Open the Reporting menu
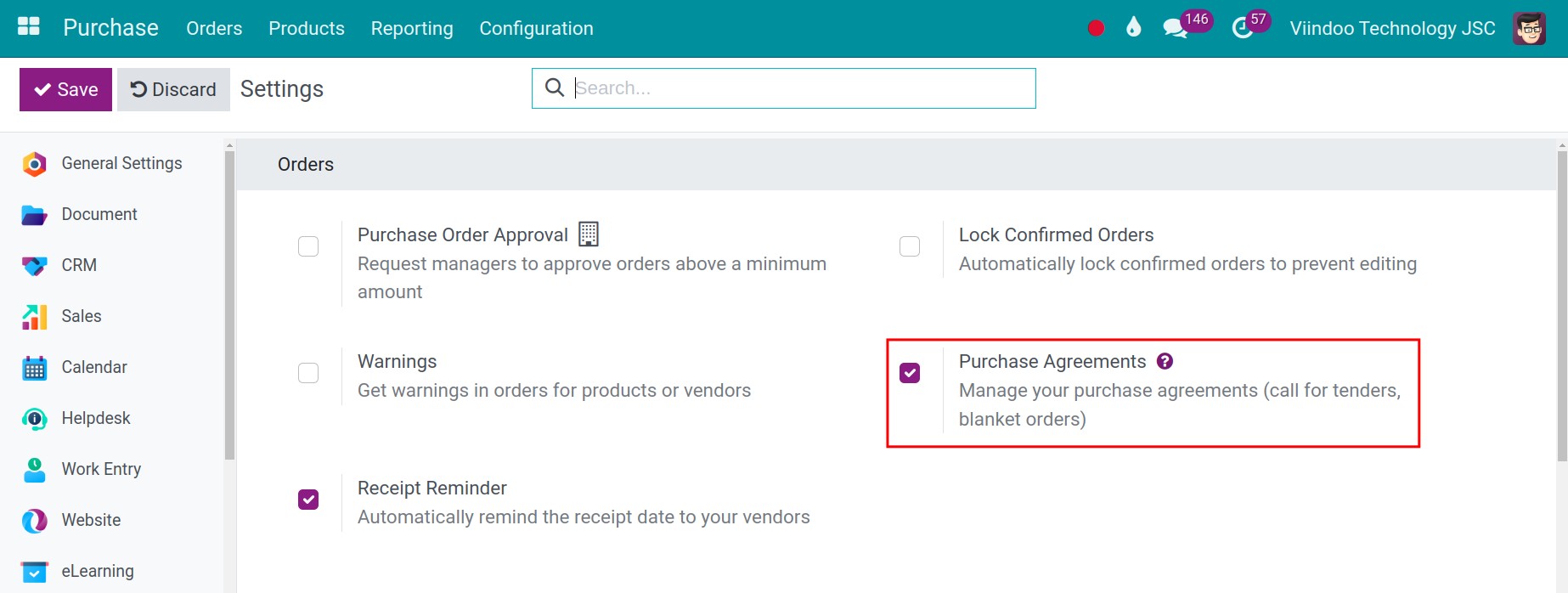Viewport: 1568px width, 593px height. pos(412,28)
